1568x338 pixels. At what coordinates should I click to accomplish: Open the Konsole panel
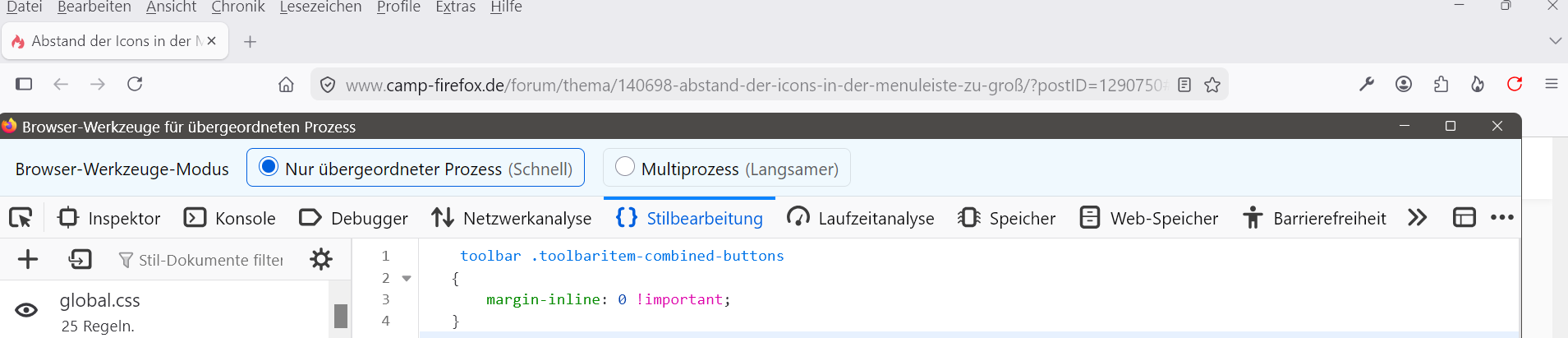click(x=230, y=218)
